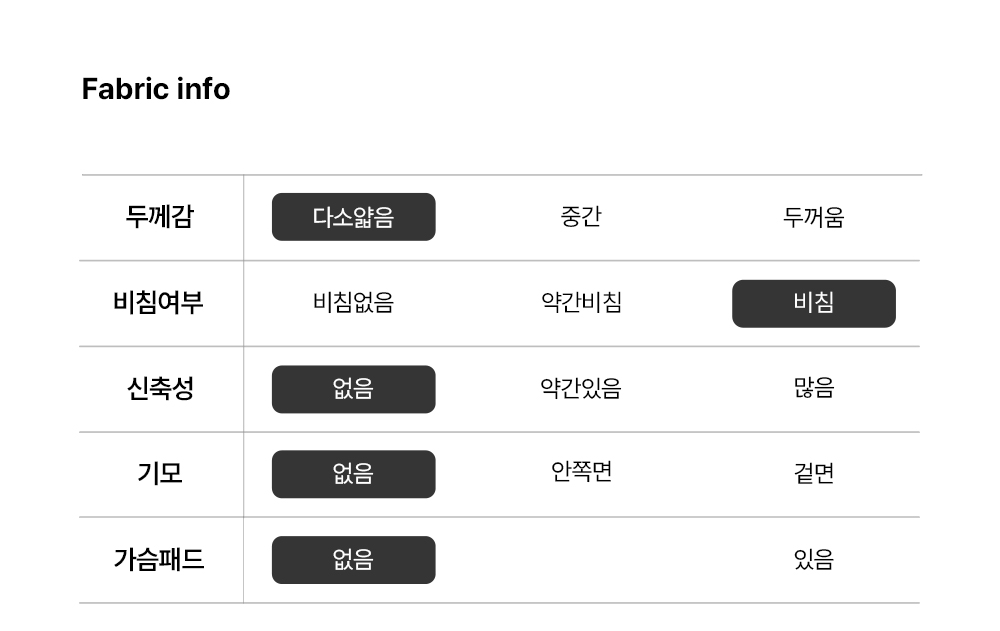Choose the 안쪽면 fleece option
The height and width of the screenshot is (631, 1000).
580,471
